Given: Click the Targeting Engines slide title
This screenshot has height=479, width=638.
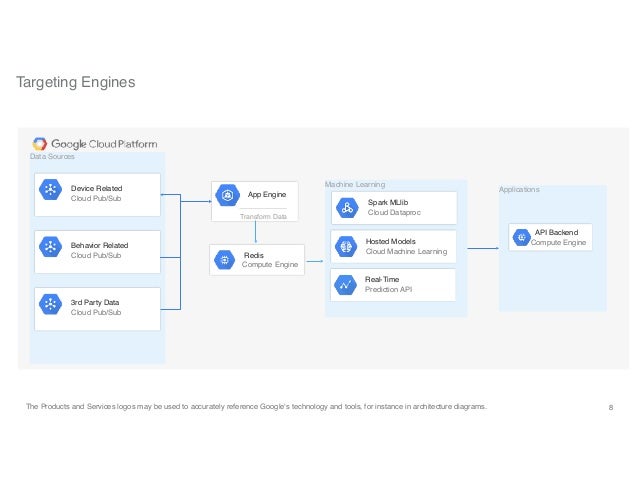Looking at the screenshot, I should (75, 83).
